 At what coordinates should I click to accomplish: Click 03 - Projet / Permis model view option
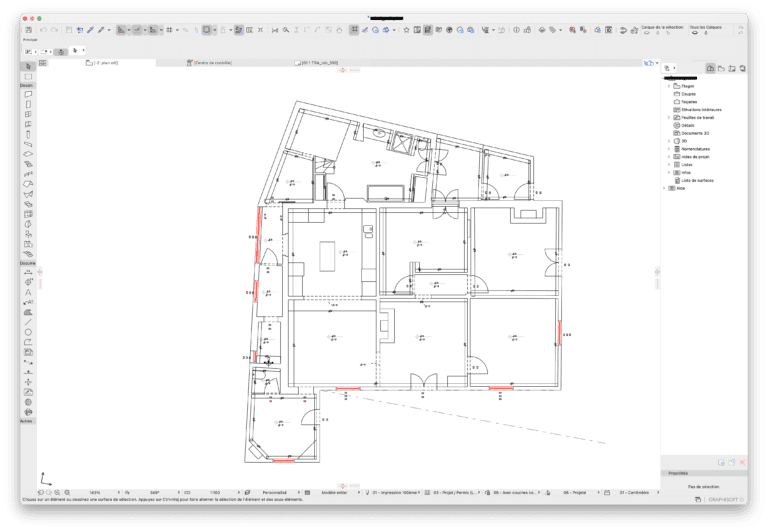453,492
